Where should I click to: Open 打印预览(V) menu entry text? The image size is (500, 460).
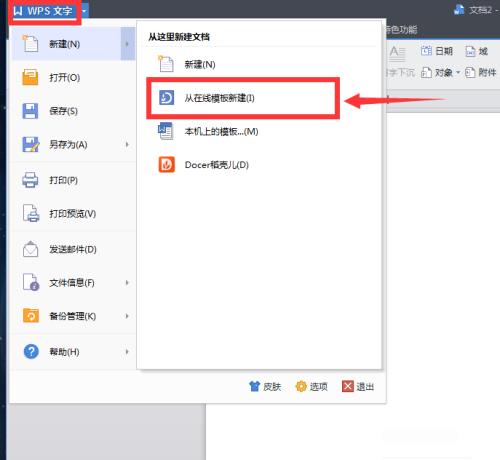(x=73, y=213)
